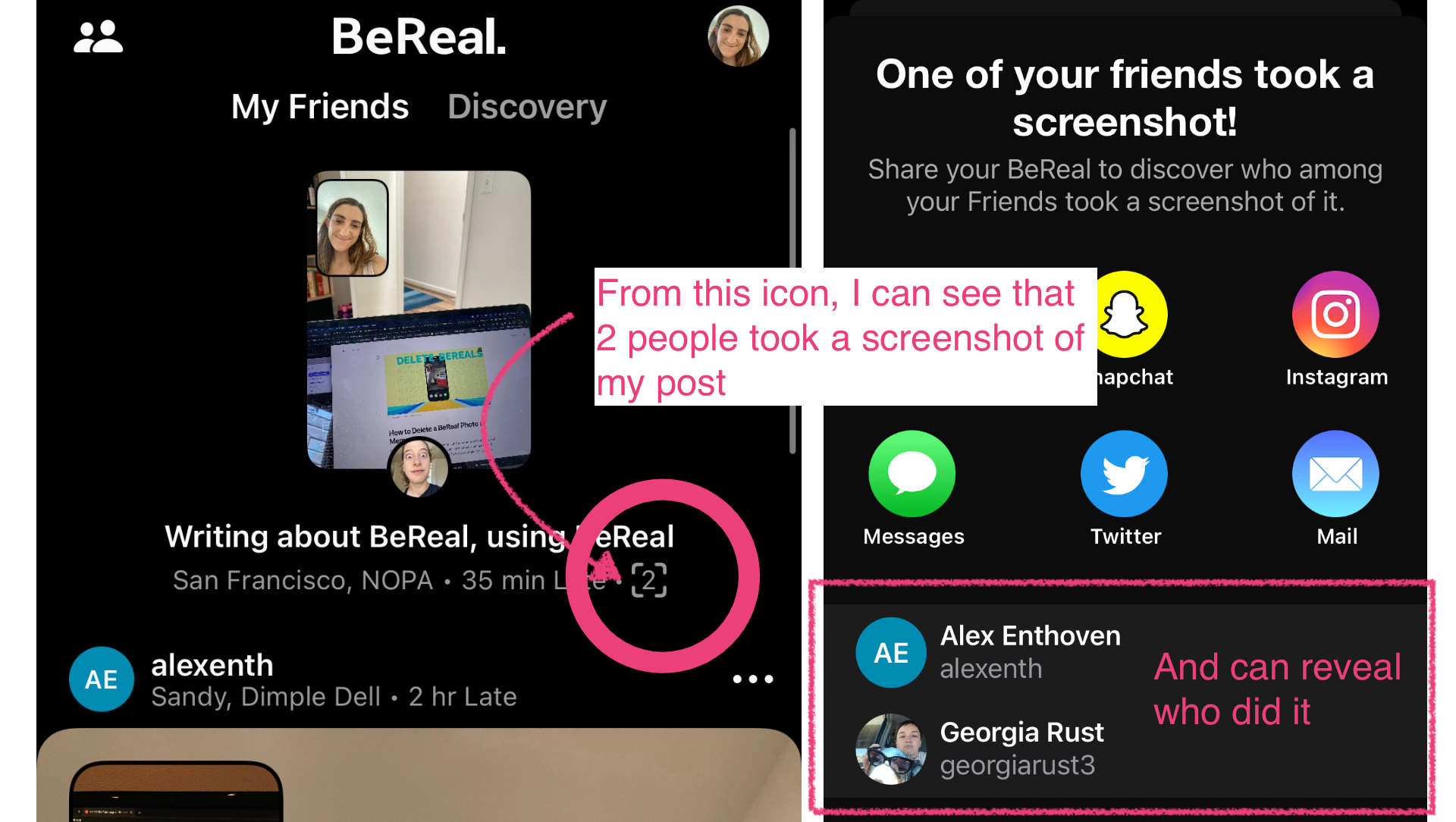Viewport: 1456px width, 822px height.
Task: Select the My Friends tab
Action: click(317, 107)
